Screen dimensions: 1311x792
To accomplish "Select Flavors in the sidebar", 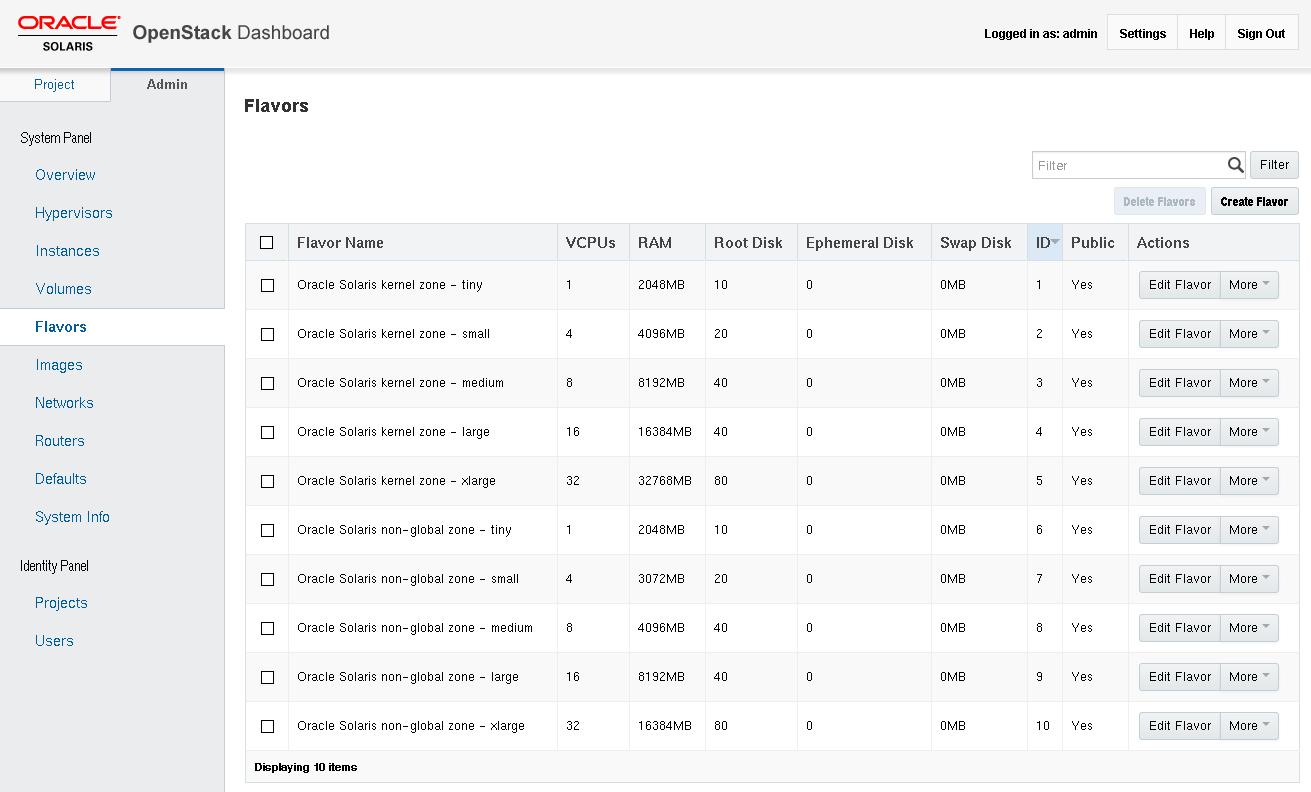I will tap(112, 327).
